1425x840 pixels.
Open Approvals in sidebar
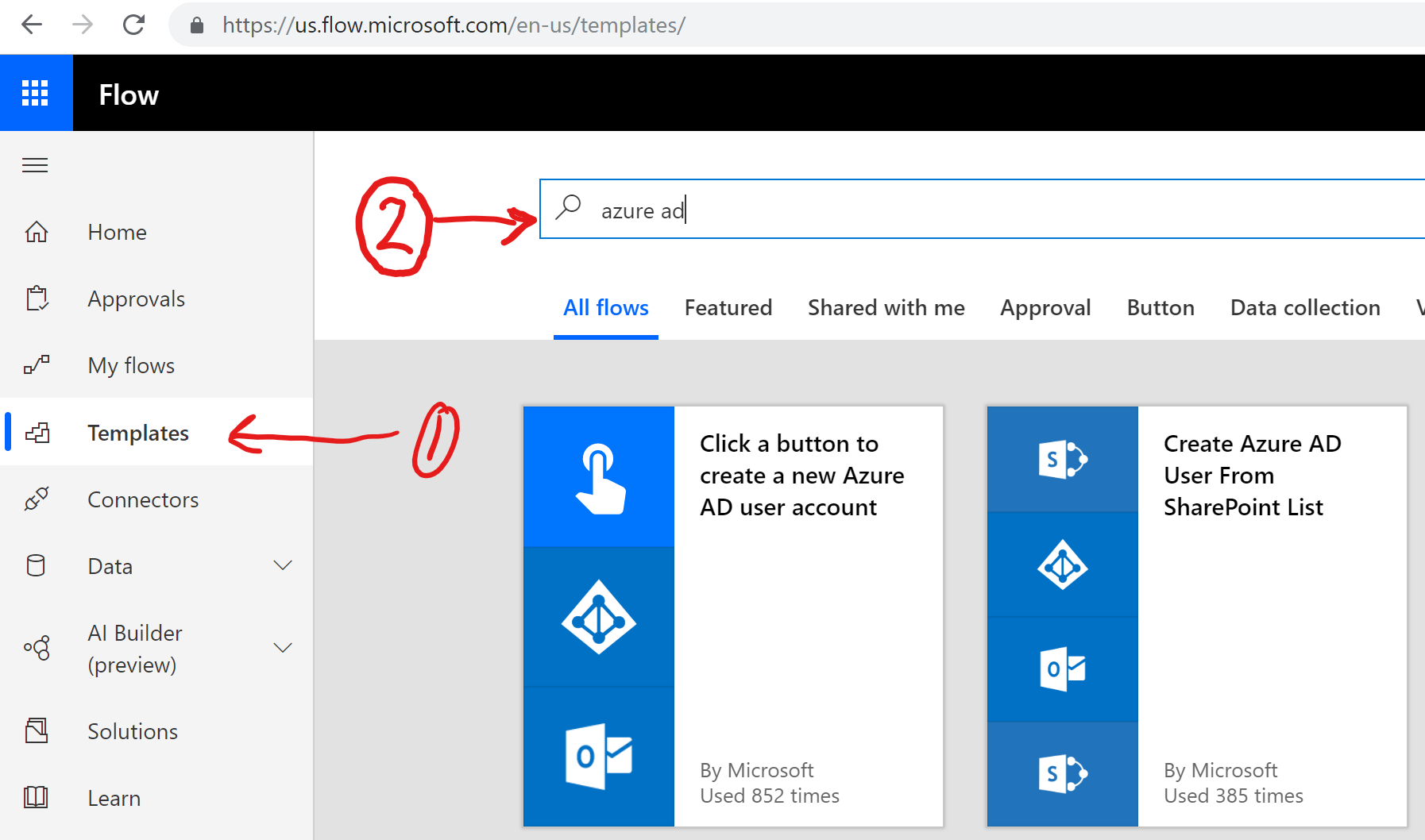(136, 299)
